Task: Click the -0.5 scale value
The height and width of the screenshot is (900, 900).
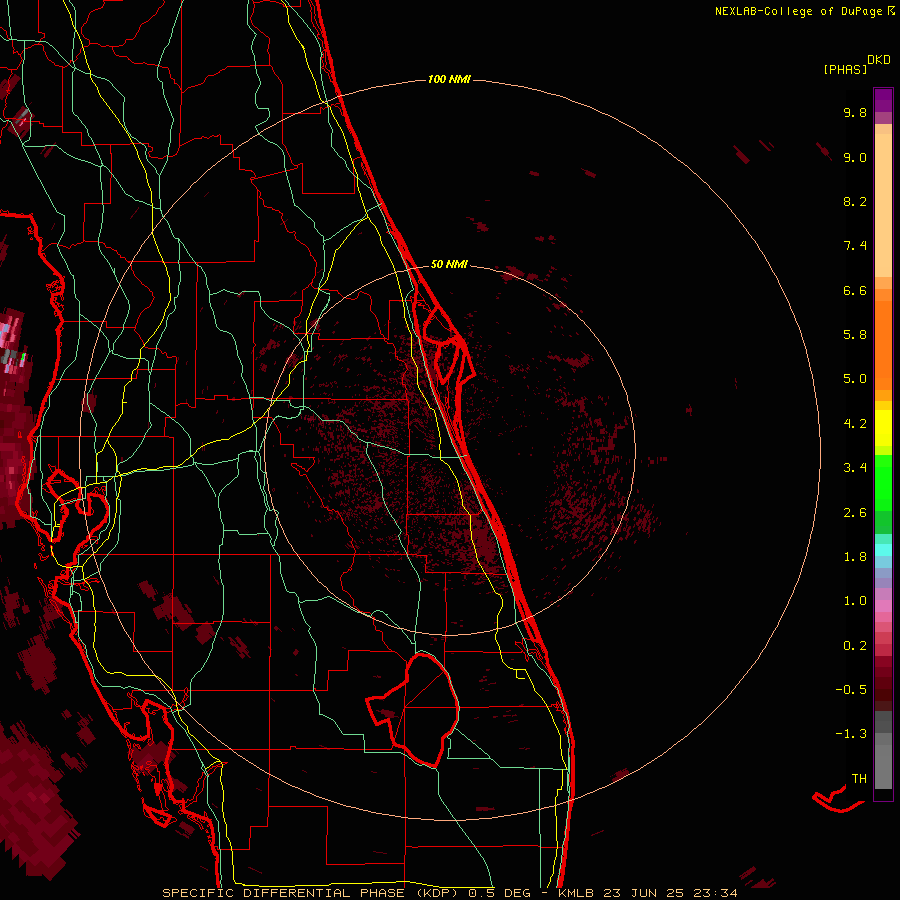Action: click(x=851, y=690)
